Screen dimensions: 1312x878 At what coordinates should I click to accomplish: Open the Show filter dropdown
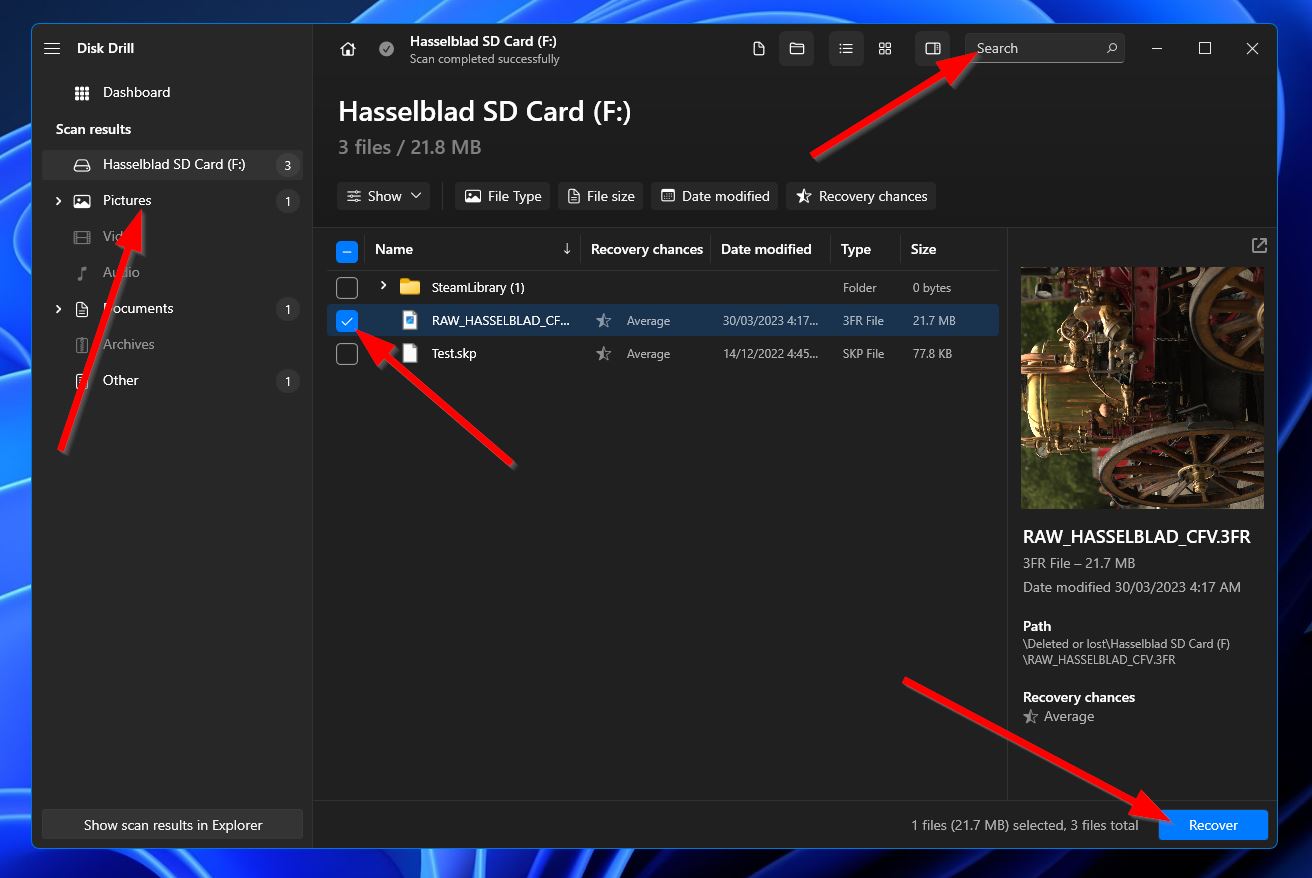click(384, 196)
